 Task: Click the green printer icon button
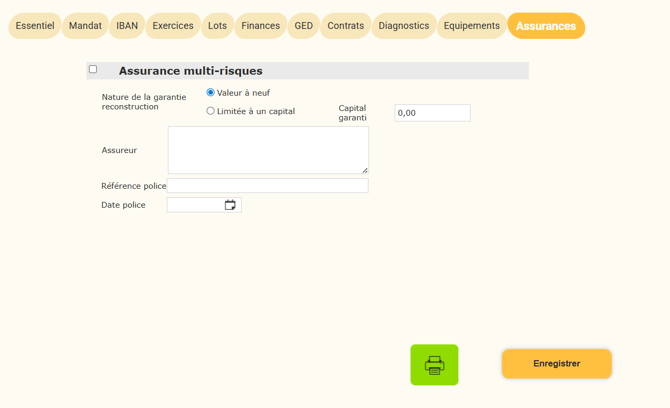[x=434, y=365]
